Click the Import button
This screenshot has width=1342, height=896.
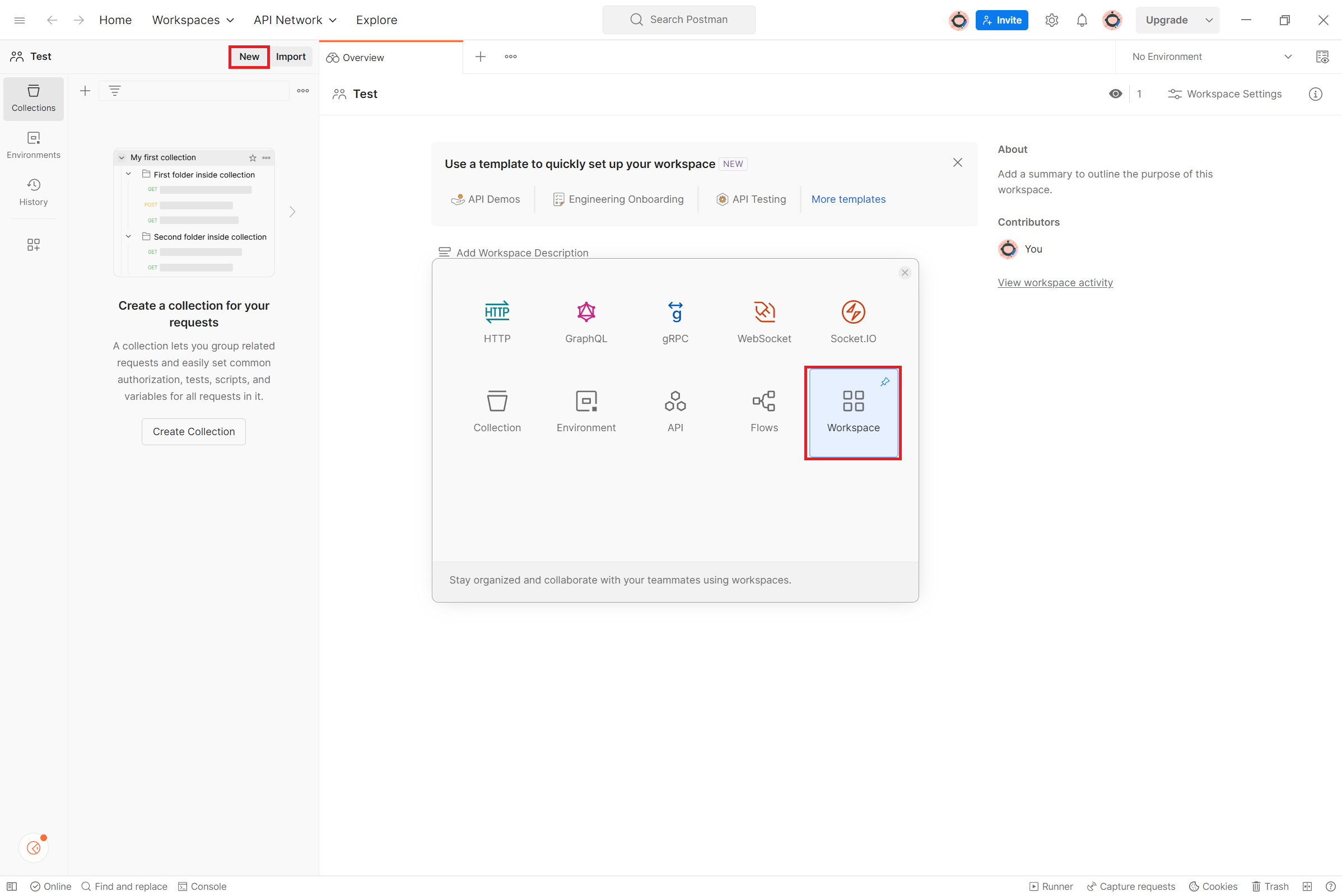(290, 57)
